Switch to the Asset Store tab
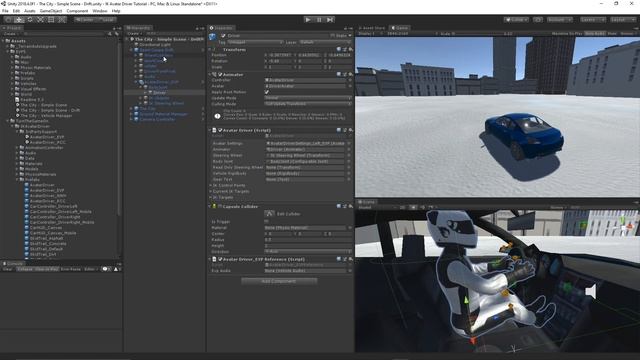 372,28
